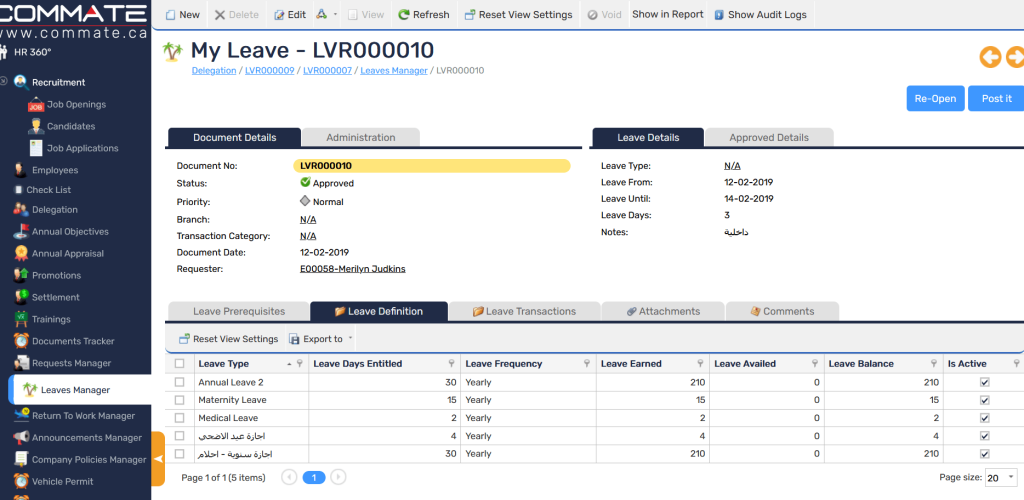Open Vehicle Permit in sidebar

click(x=62, y=482)
